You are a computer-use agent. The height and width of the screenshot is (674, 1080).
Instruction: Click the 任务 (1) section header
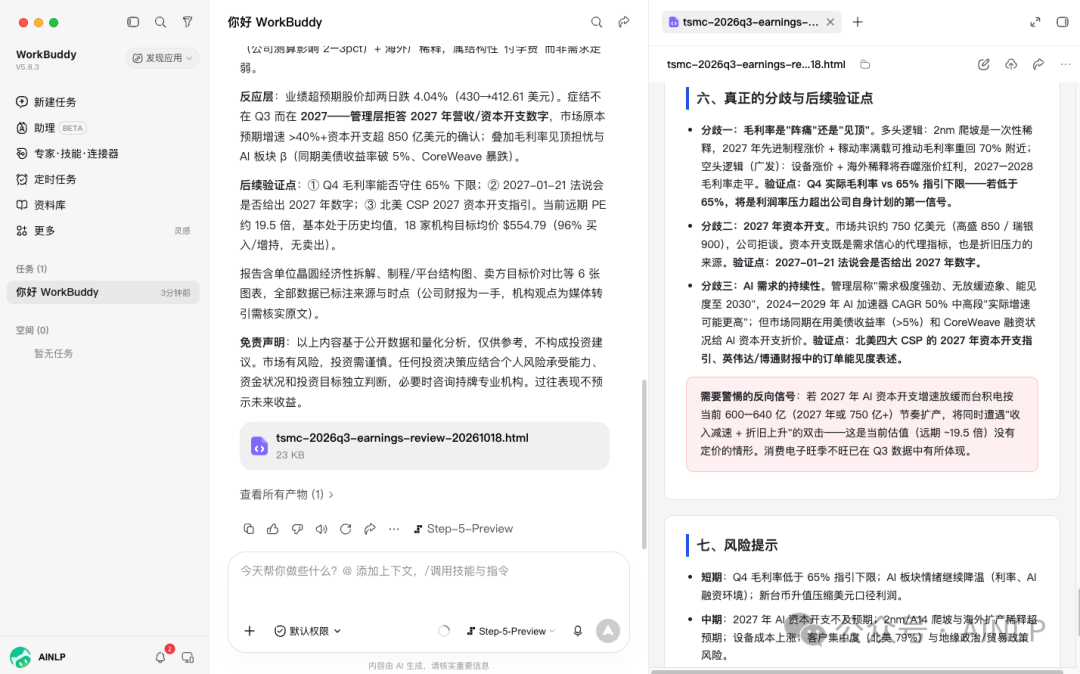point(32,268)
